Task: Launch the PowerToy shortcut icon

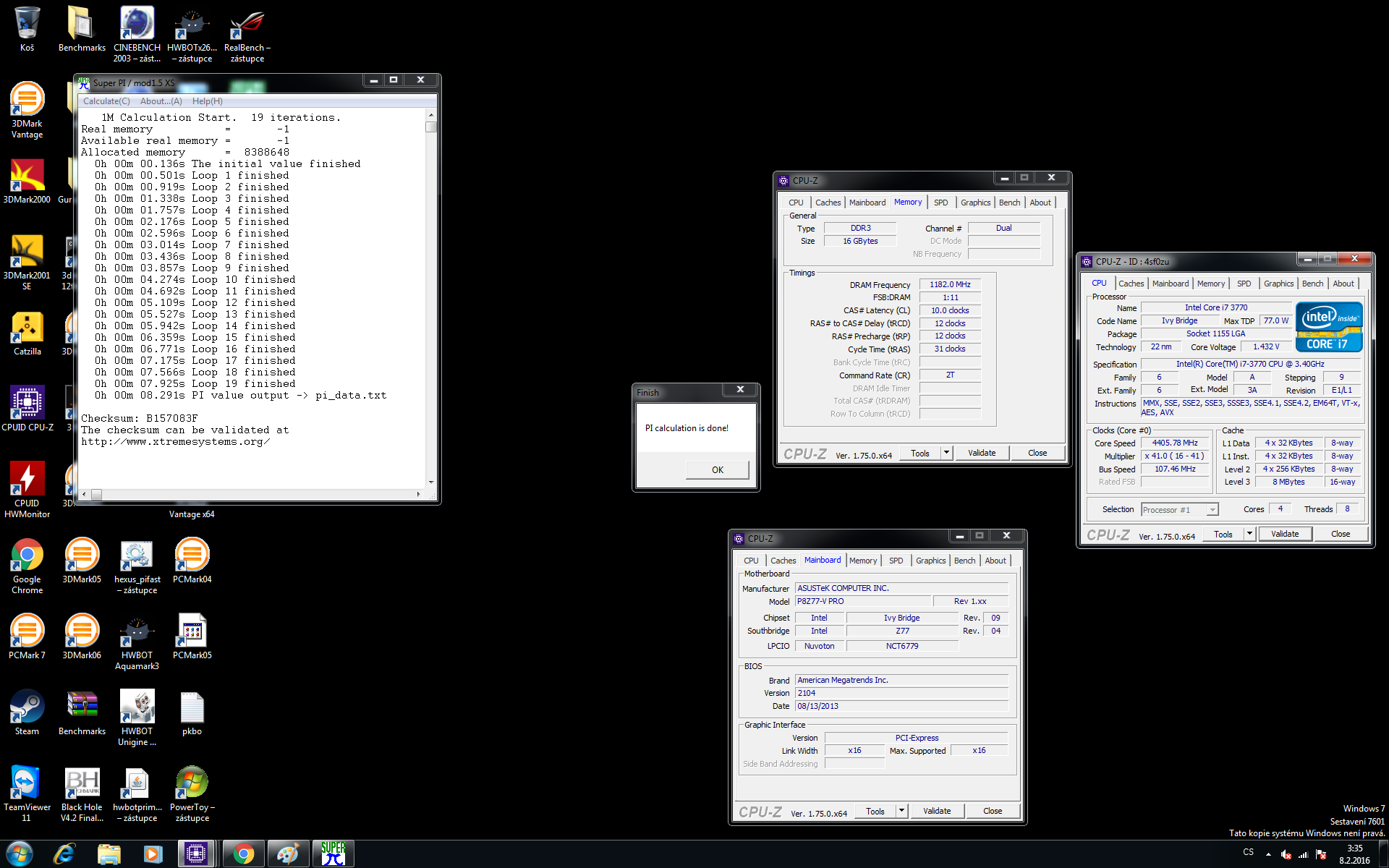Action: click(x=192, y=793)
